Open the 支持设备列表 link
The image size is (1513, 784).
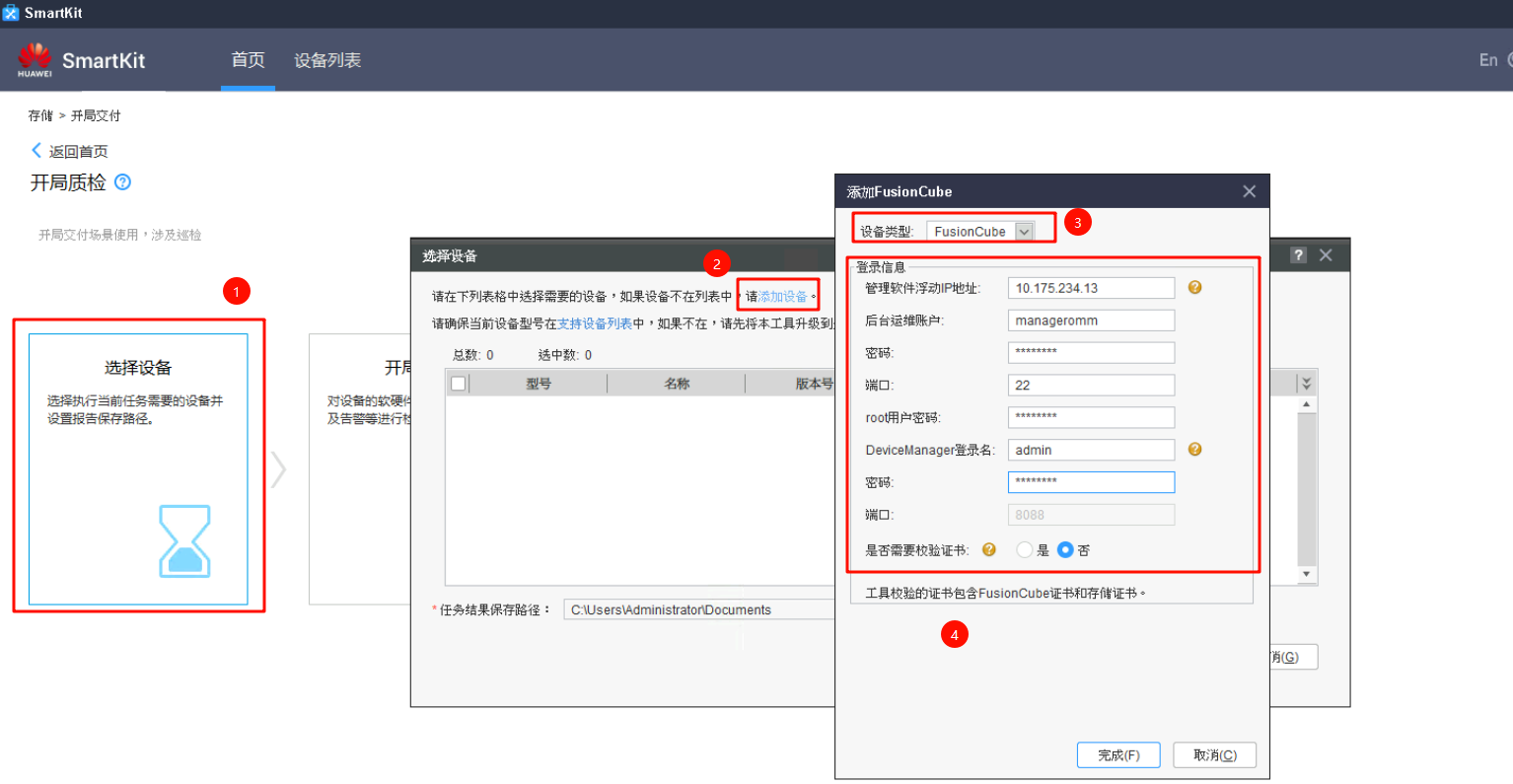click(x=595, y=323)
